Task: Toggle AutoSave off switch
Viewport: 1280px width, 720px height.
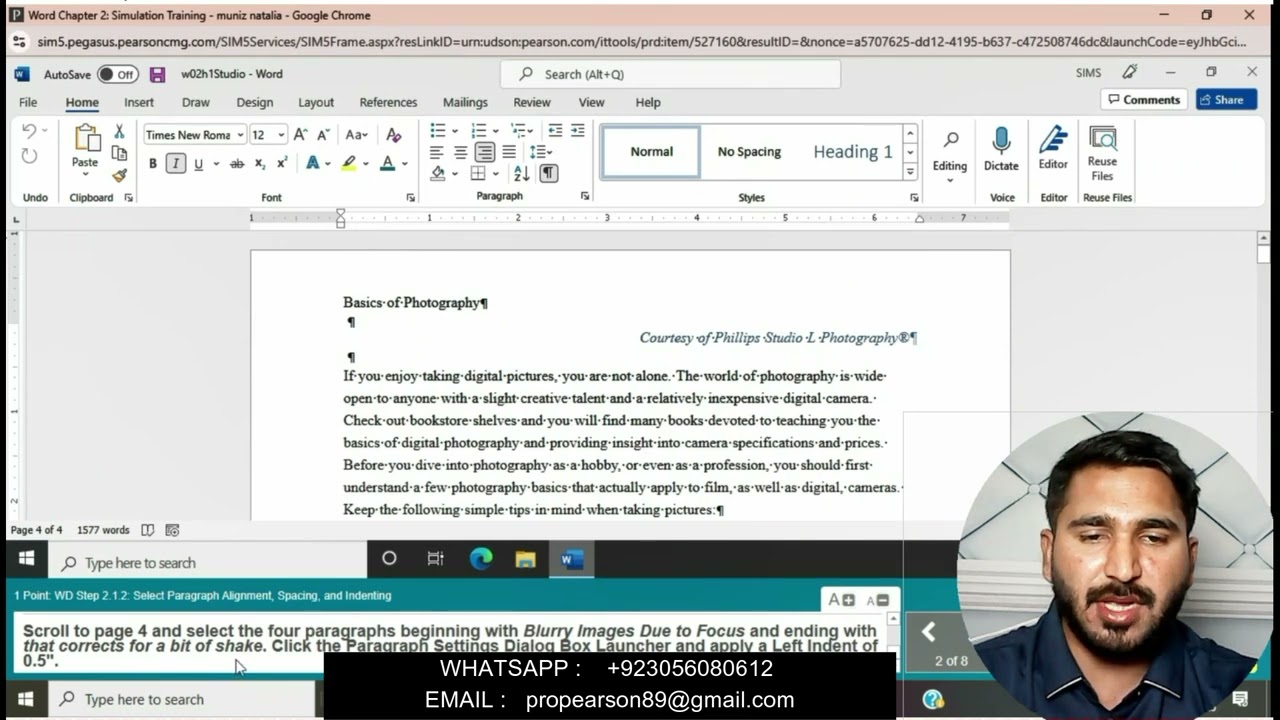Action: click(x=118, y=74)
